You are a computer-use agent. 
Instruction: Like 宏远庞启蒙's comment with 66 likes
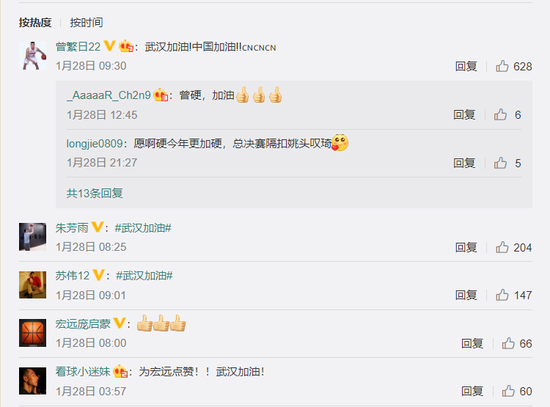click(x=508, y=343)
